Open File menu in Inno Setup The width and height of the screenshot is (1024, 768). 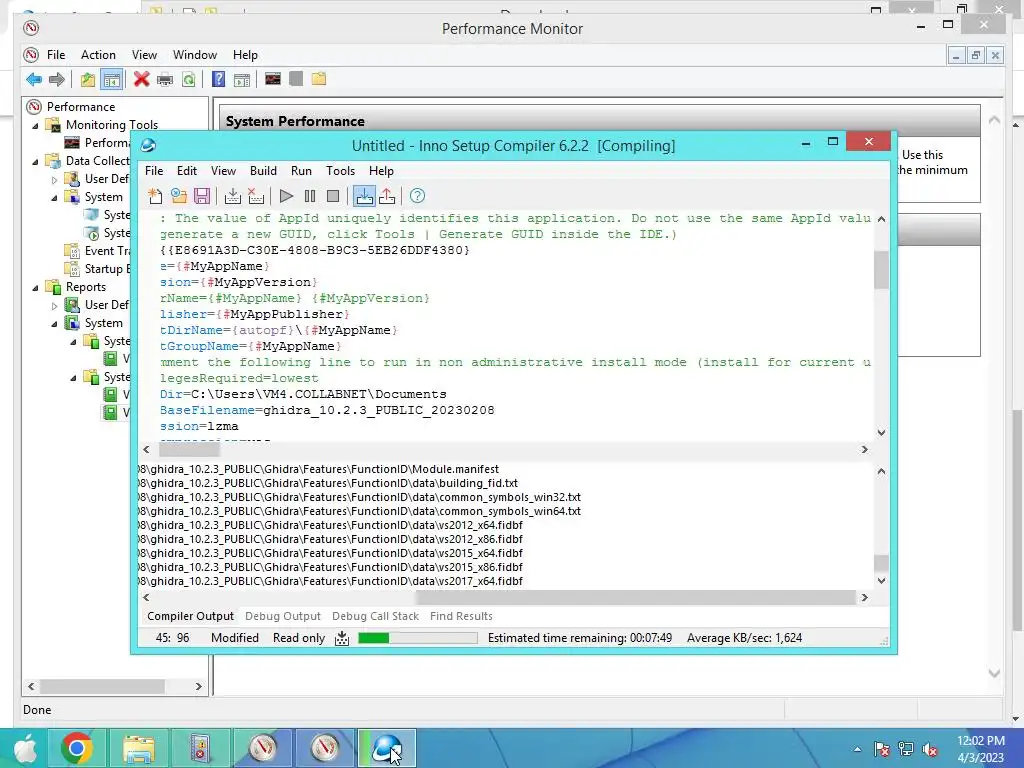pos(154,170)
